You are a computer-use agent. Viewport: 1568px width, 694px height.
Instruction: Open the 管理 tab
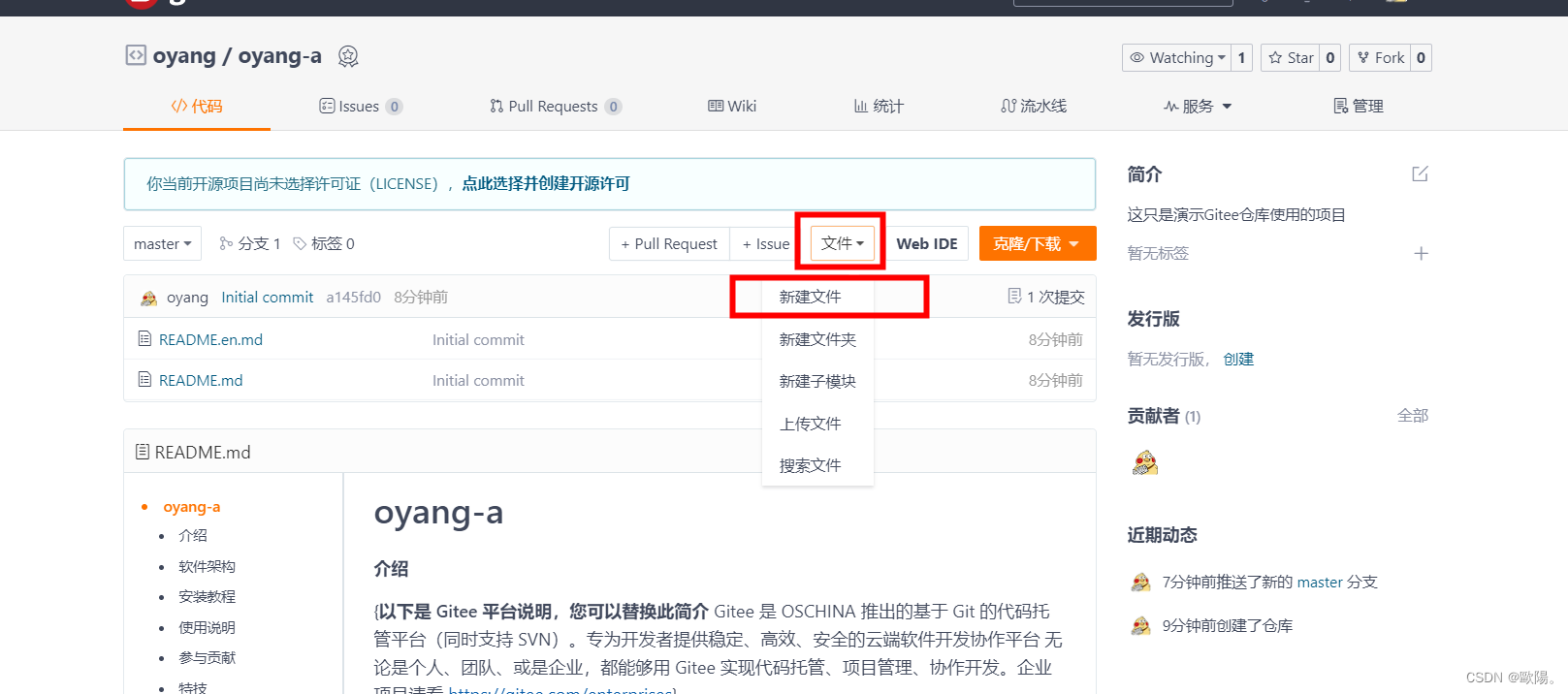point(1359,106)
